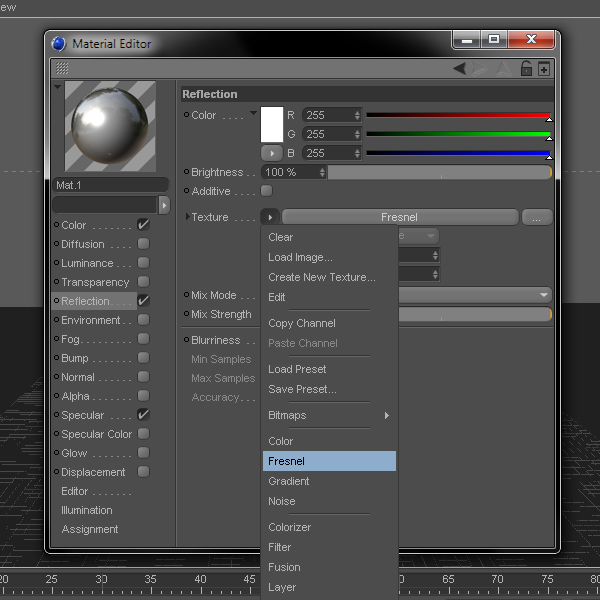The image size is (600, 600).
Task: Click the Cinema 4D logo in title bar
Action: [x=59, y=44]
